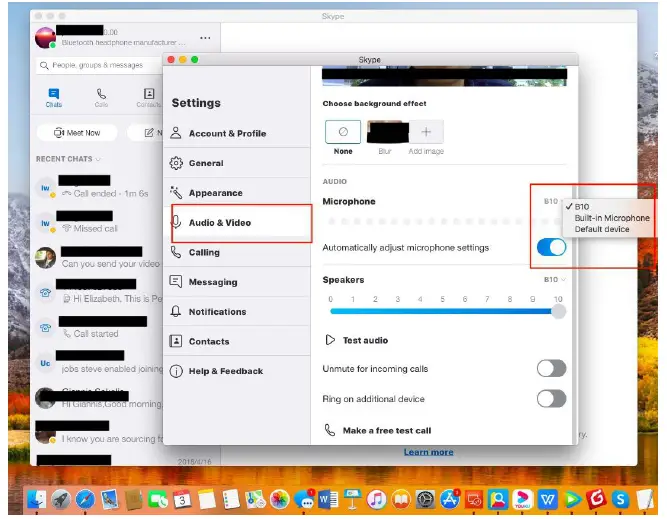Screen dimensions: 667x519
Task: Click the People, groups & messages search
Action: point(100,65)
